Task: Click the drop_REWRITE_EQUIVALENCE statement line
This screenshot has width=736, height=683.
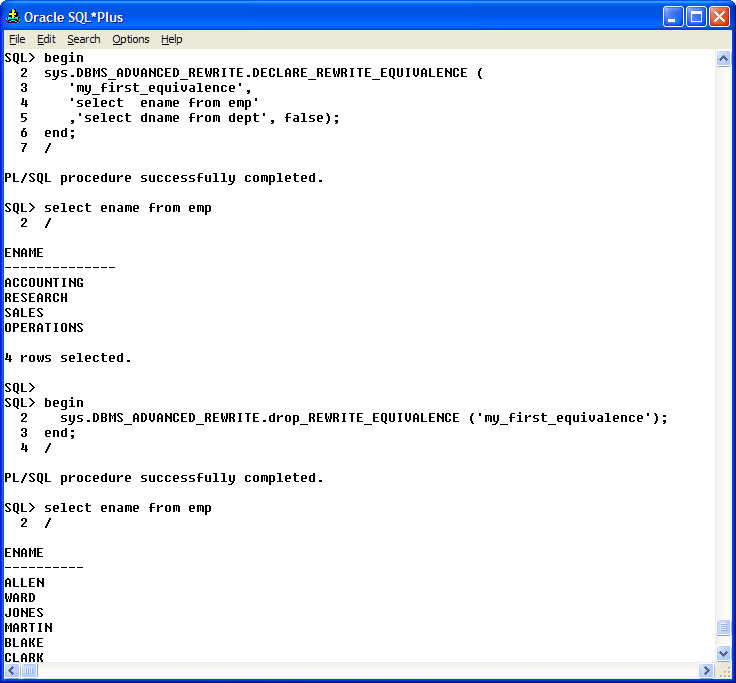Action: 364,418
